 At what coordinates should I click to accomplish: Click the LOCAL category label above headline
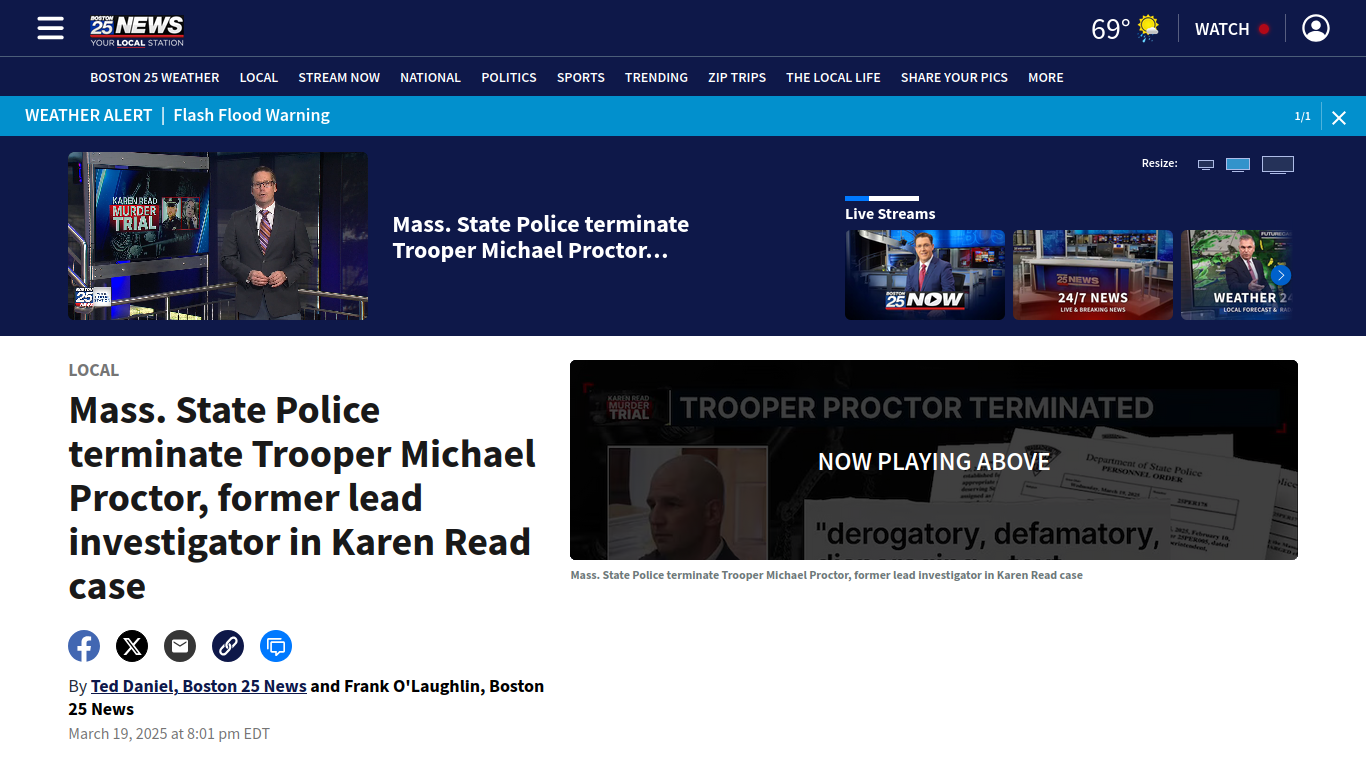pyautogui.click(x=94, y=370)
